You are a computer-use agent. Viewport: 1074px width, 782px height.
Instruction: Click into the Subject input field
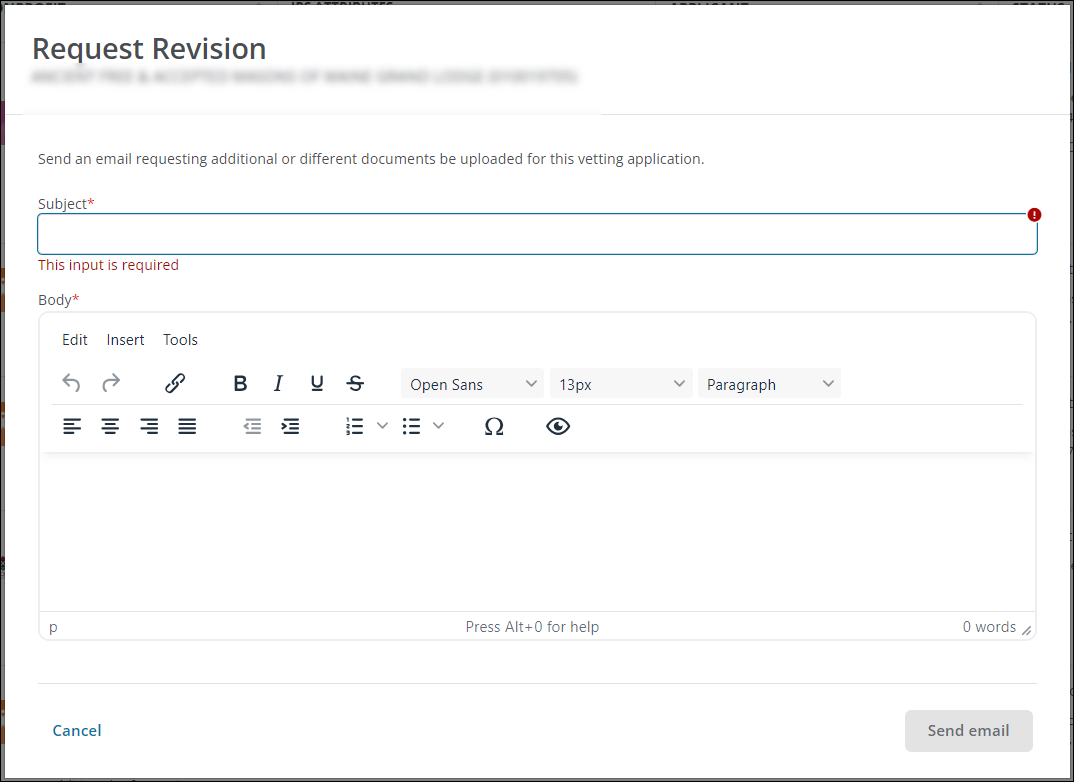(537, 235)
